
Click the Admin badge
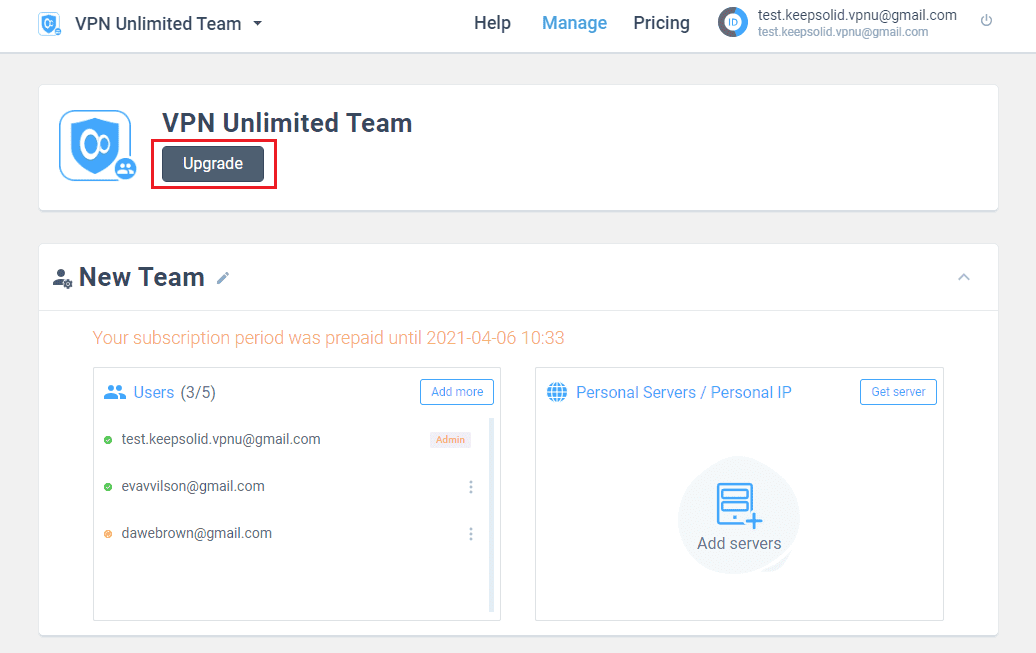(450, 440)
